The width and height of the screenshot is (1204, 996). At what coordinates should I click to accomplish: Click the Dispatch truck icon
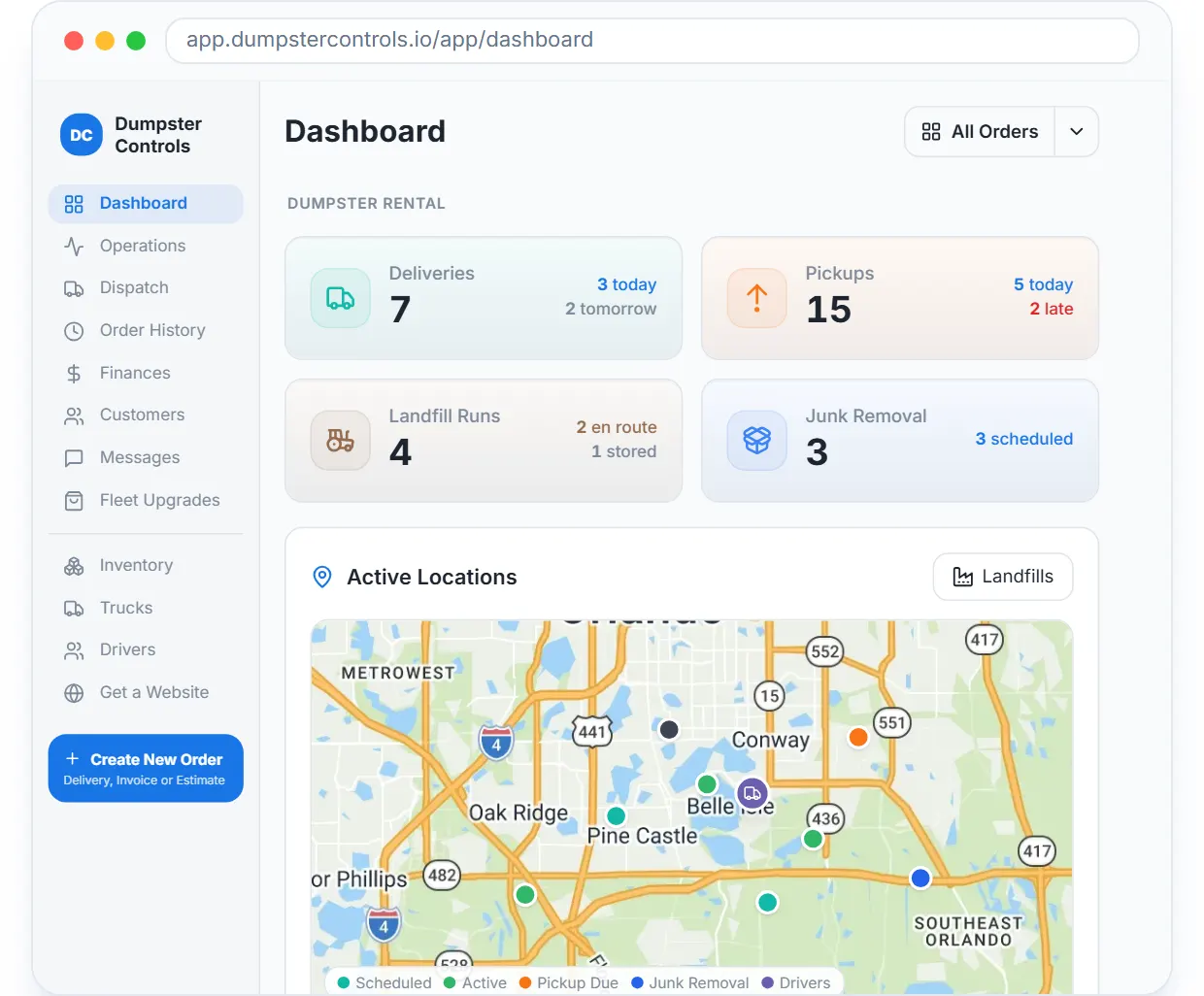tap(74, 288)
